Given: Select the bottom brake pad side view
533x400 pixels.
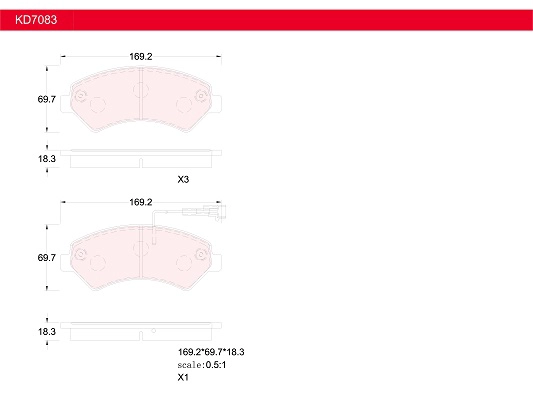Looking at the screenshot, I should click(x=141, y=331).
